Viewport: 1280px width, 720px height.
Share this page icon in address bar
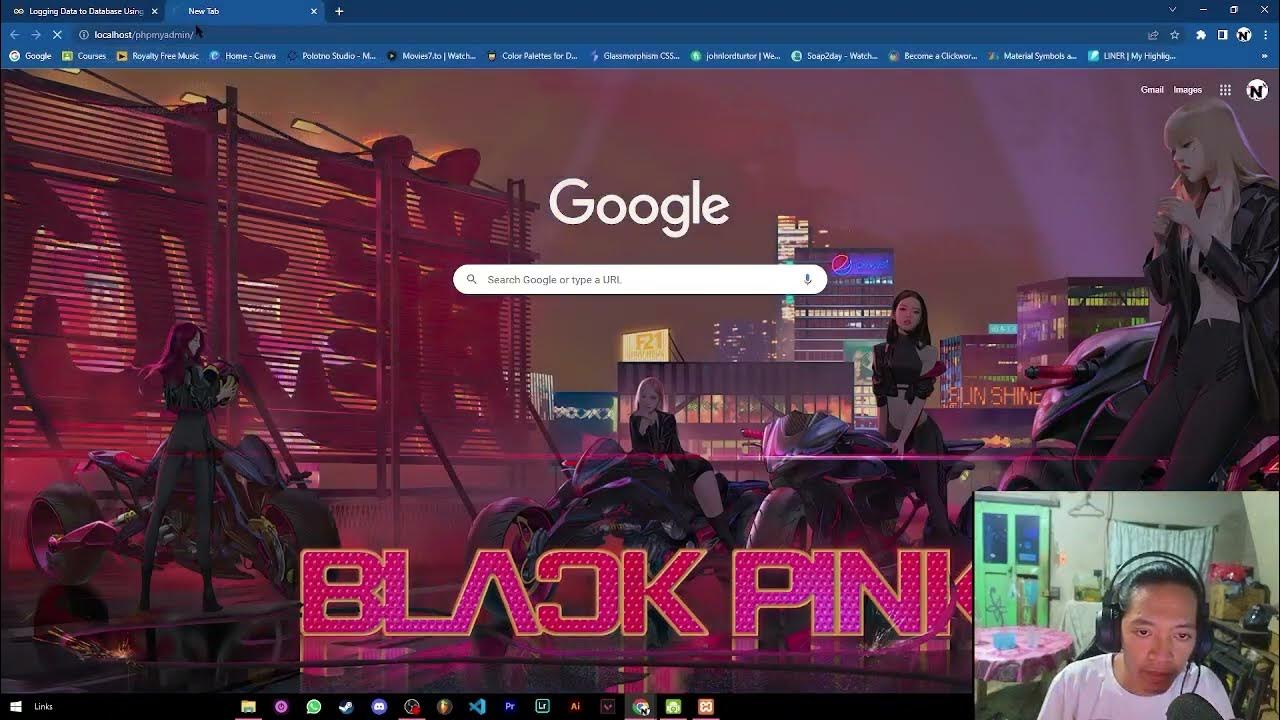click(x=1153, y=34)
